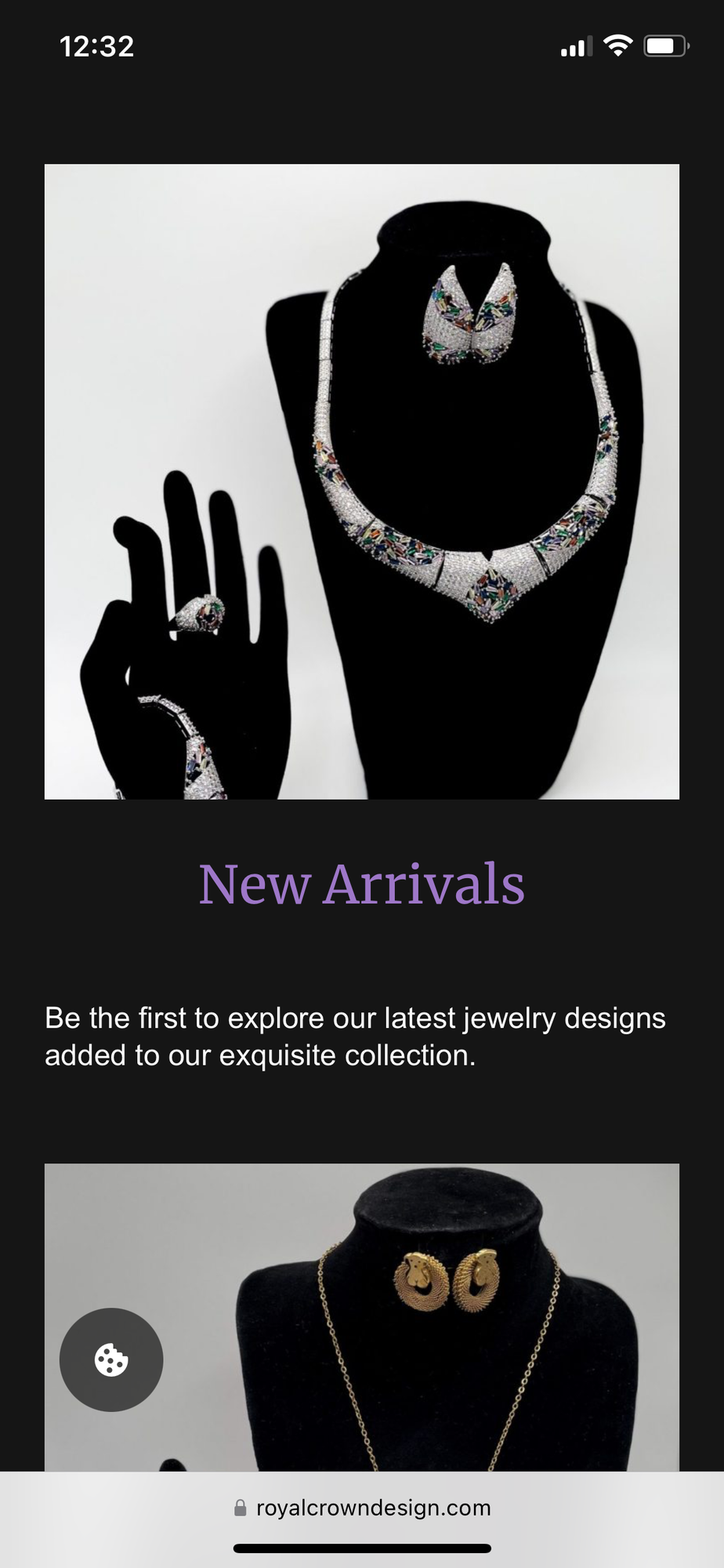
Task: Open the cookie preferences icon
Action: click(111, 1359)
